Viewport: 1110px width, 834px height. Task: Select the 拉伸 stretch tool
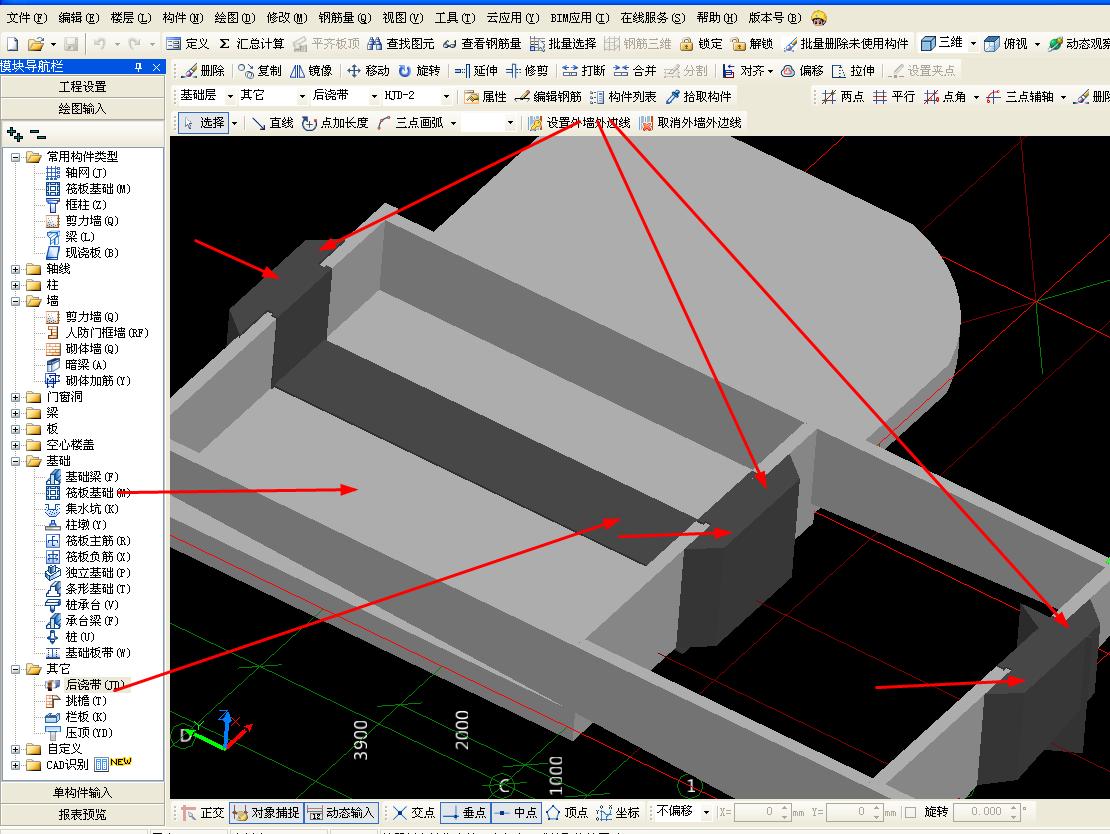pos(854,71)
